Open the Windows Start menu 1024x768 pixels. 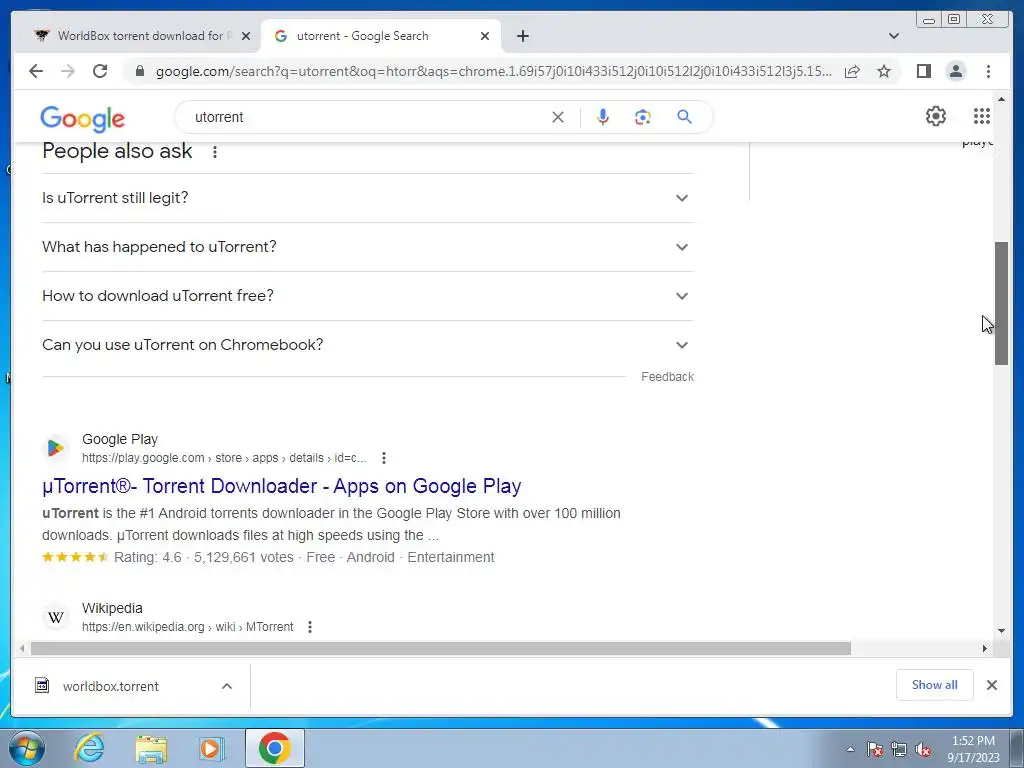pyautogui.click(x=26, y=748)
